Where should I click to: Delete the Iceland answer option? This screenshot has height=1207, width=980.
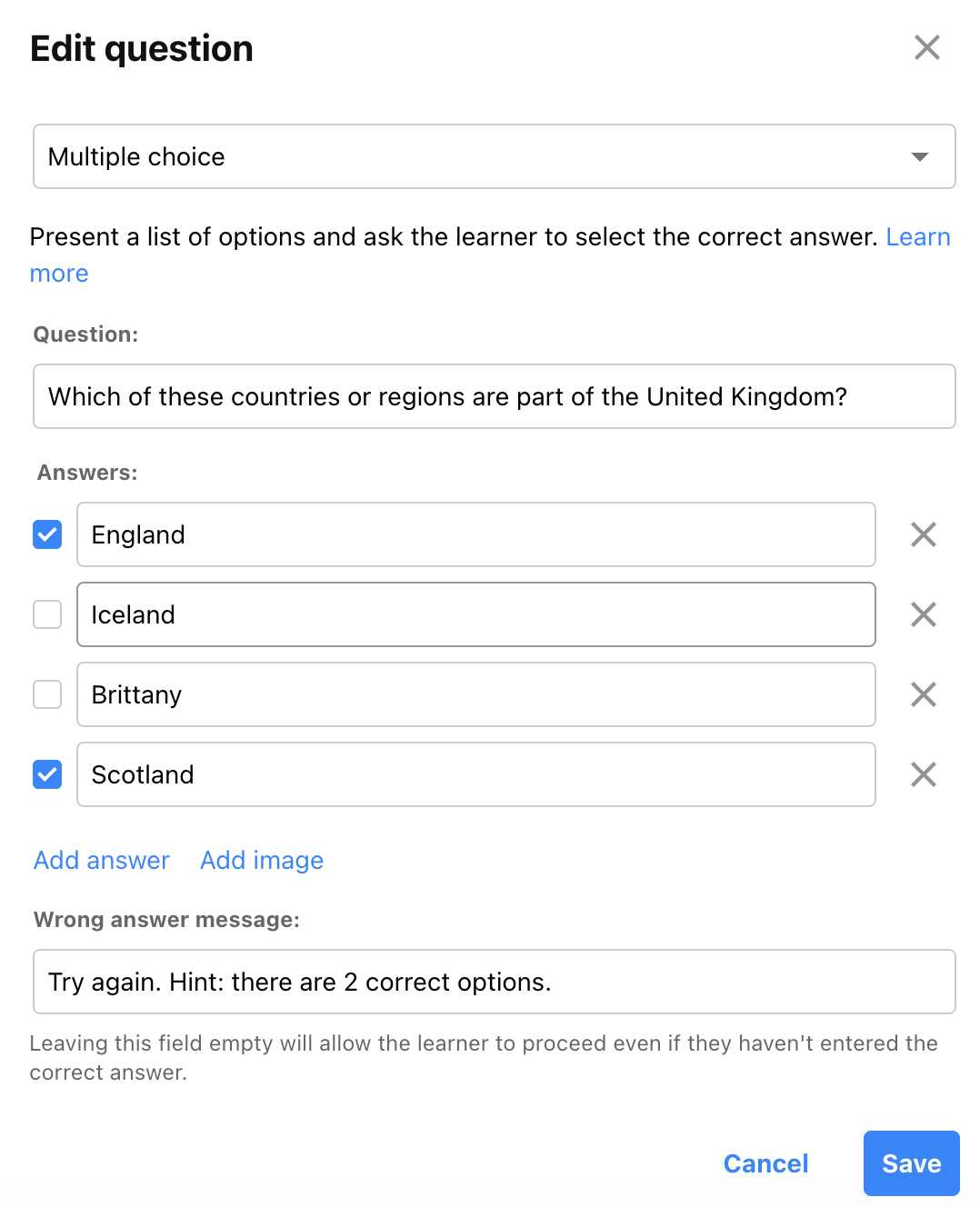[x=924, y=614]
